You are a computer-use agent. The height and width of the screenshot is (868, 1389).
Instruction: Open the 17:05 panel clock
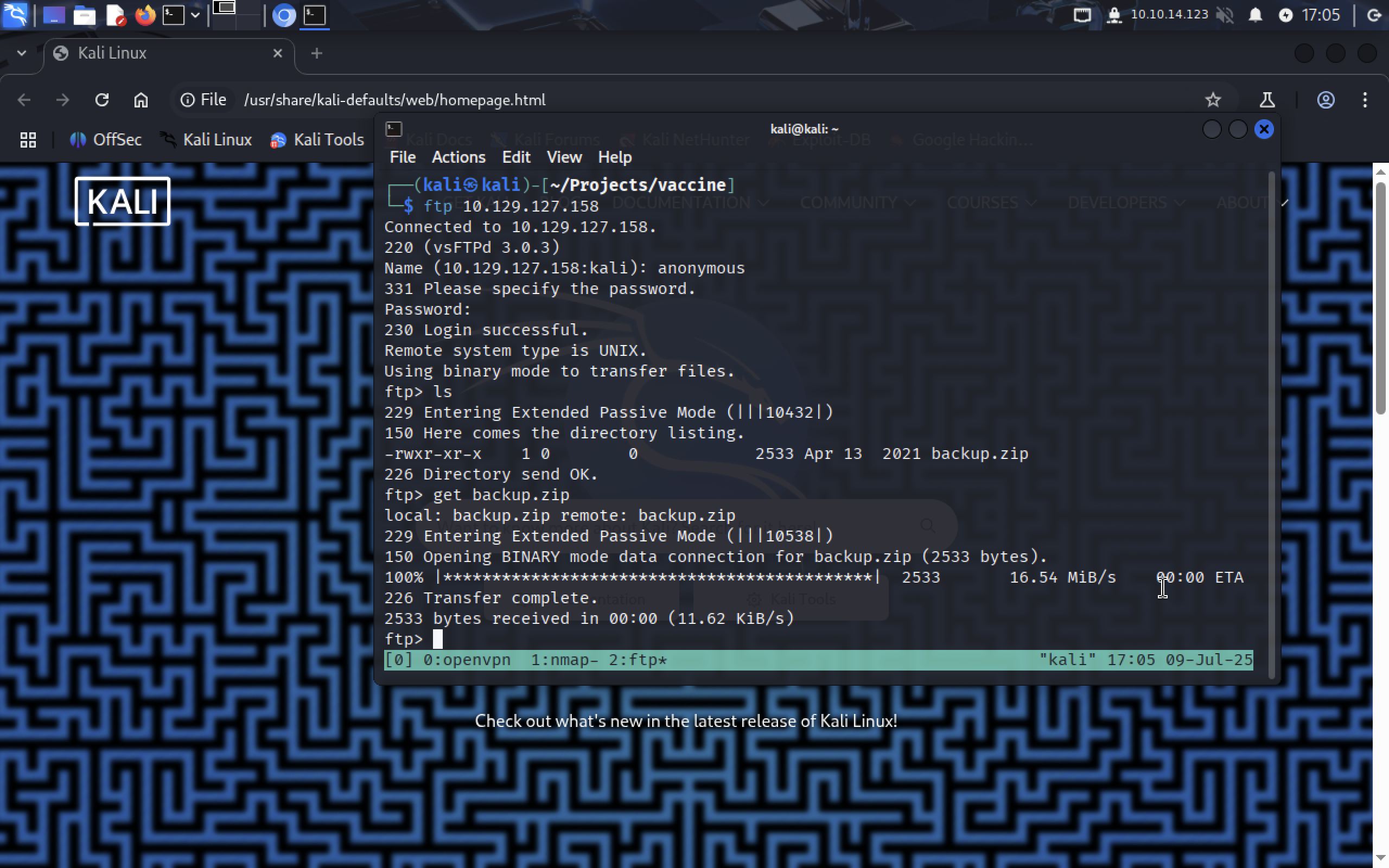click(1321, 15)
